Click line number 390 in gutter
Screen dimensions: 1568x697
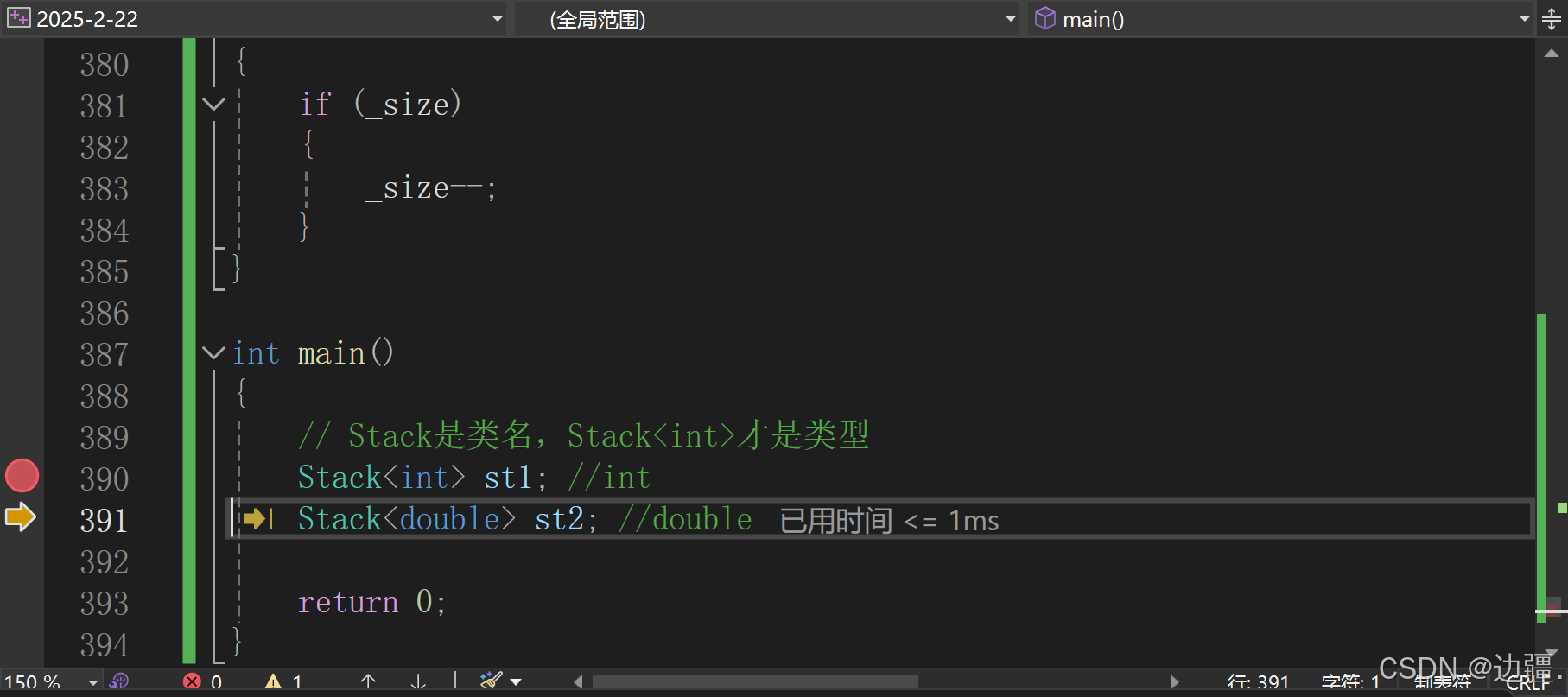105,478
